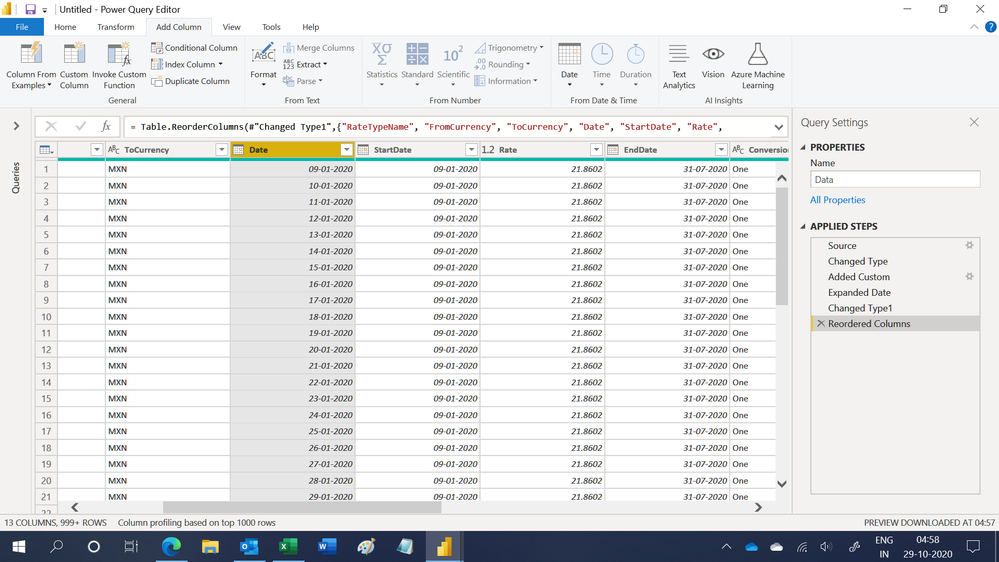The width and height of the screenshot is (999, 562).
Task: Open the Statistics number tool
Action: click(x=382, y=64)
